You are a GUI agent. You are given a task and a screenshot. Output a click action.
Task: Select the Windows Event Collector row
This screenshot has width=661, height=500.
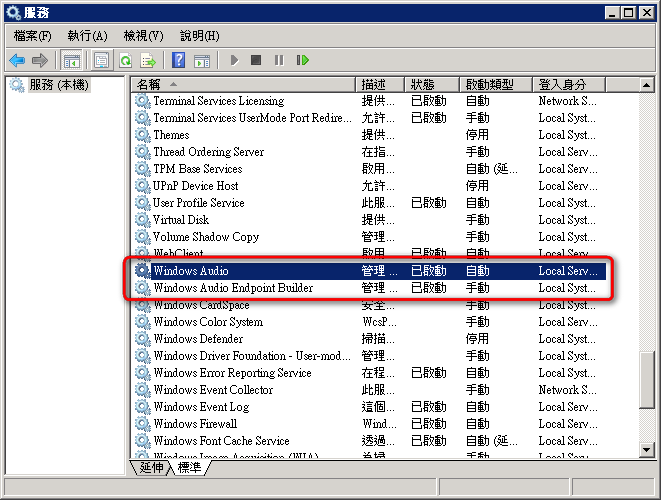tap(370, 390)
